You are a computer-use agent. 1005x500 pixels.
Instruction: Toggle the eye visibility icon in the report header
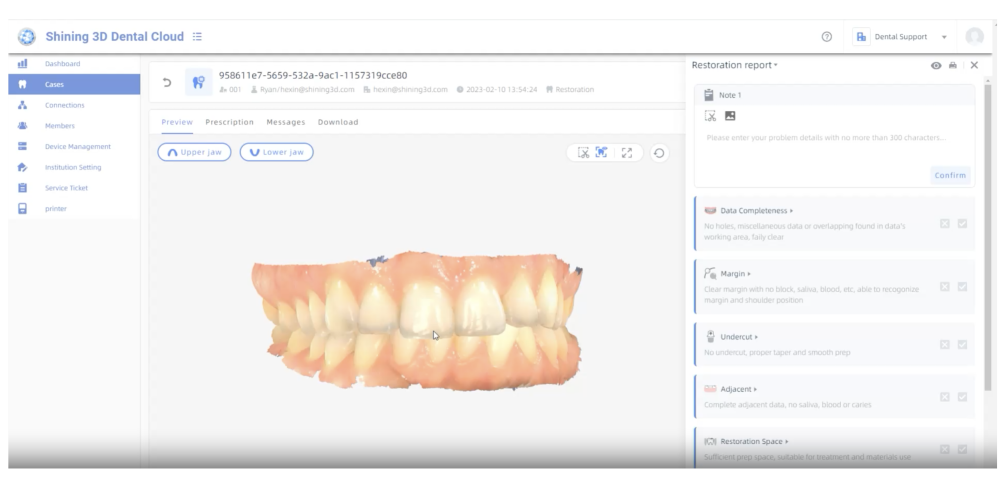pyautogui.click(x=936, y=65)
